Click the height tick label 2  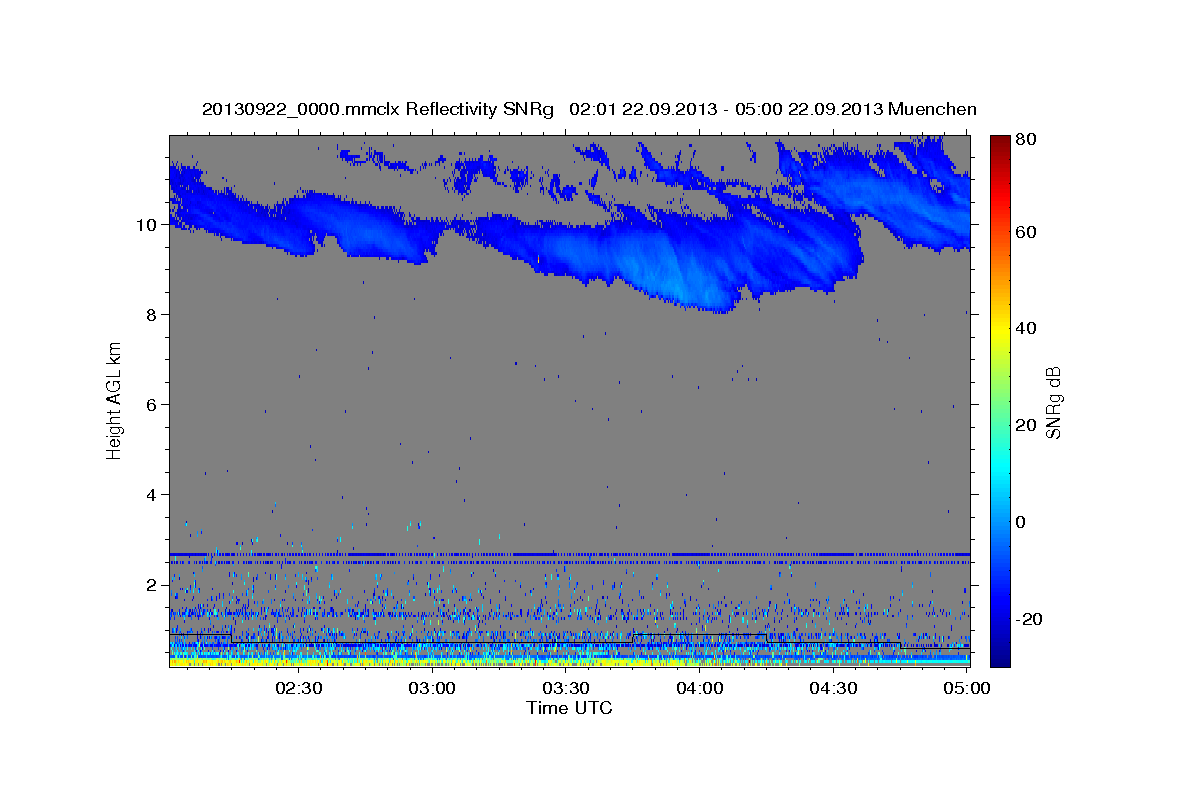[x=152, y=585]
